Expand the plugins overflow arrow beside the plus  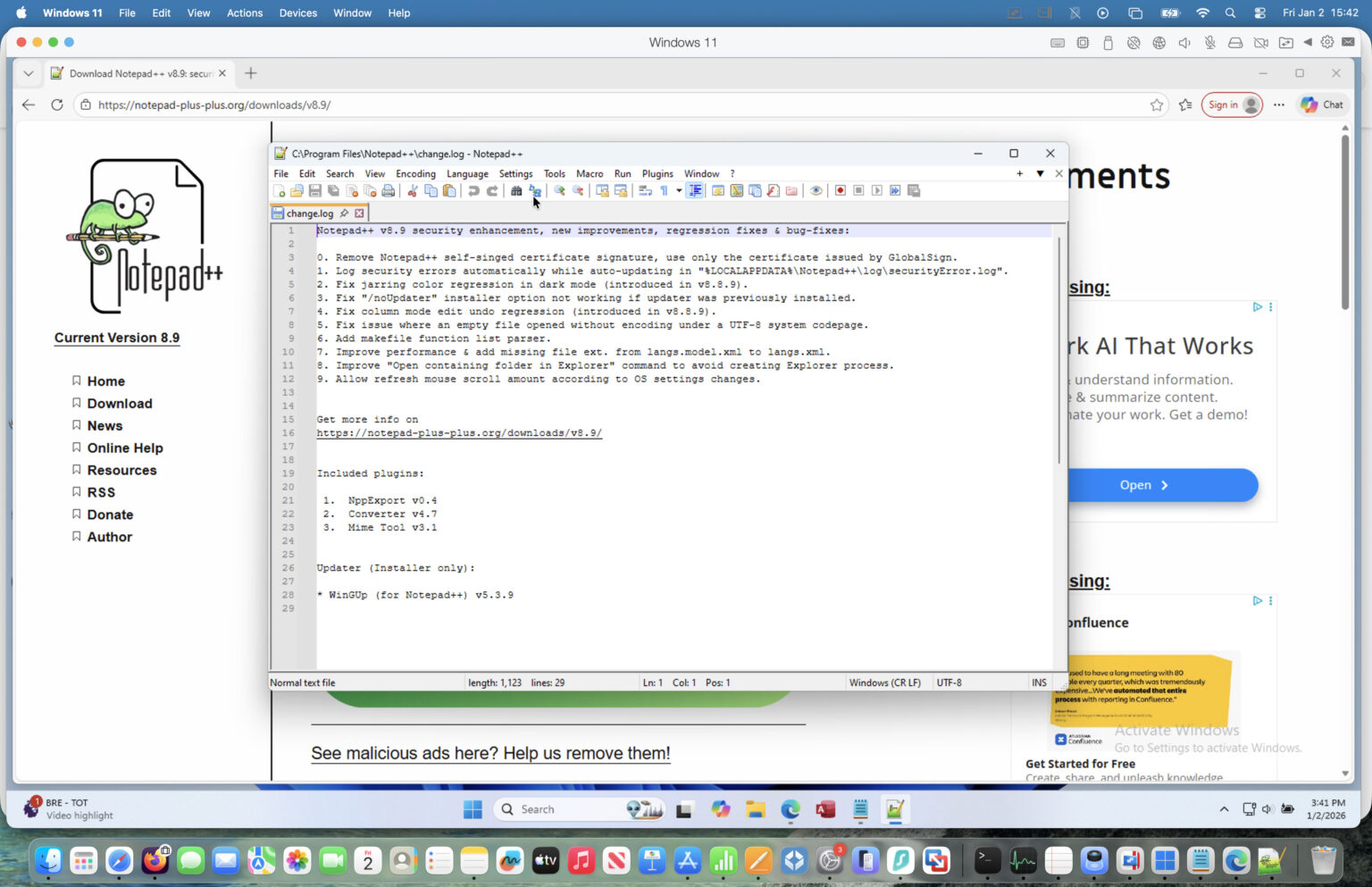tap(1040, 173)
